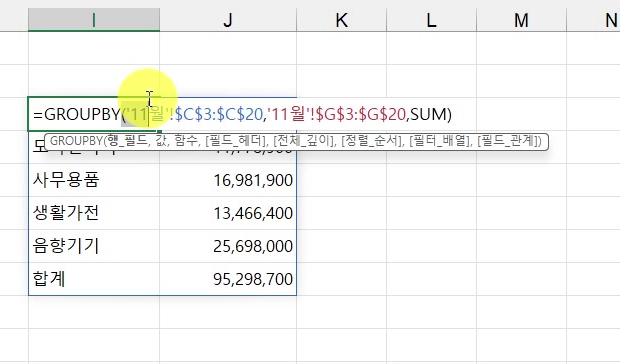
Task: Click [필터_배열] argument in the tooltip
Action: tap(440, 141)
